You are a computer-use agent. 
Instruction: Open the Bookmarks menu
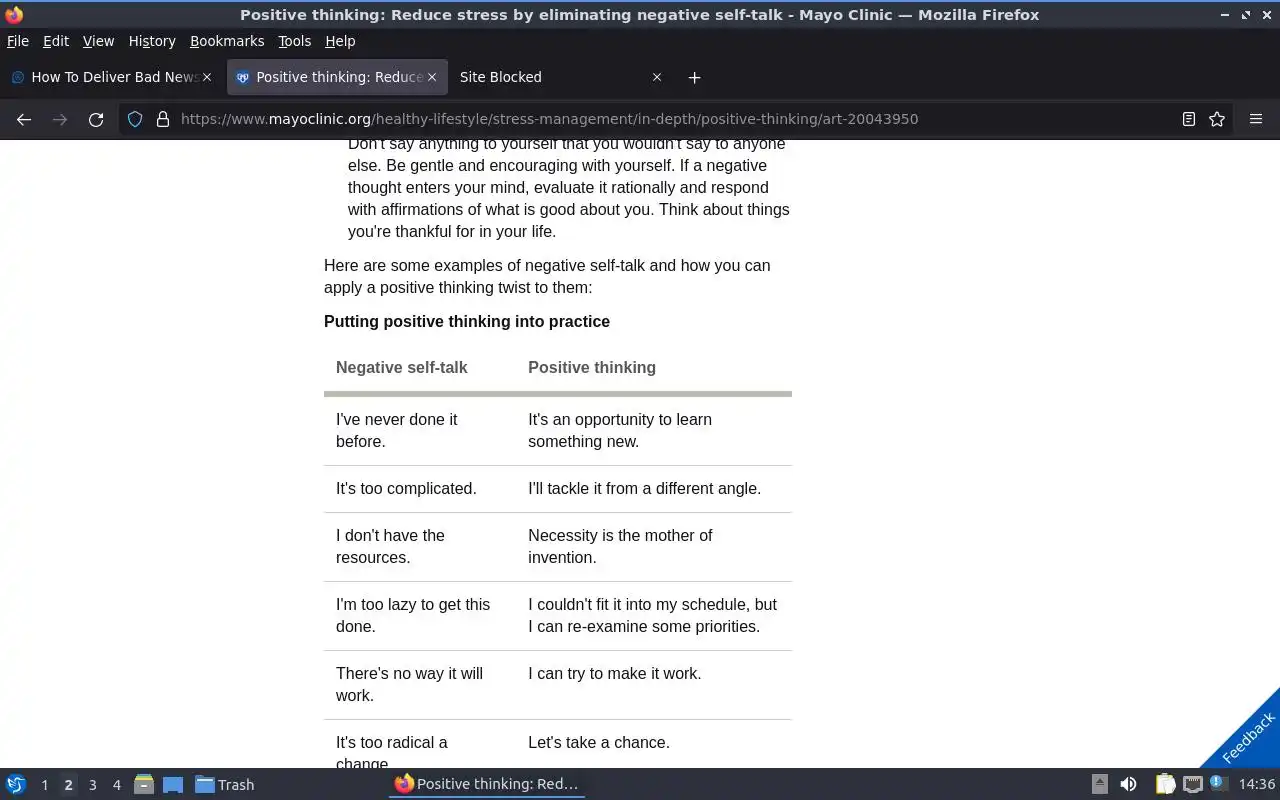coord(227,41)
